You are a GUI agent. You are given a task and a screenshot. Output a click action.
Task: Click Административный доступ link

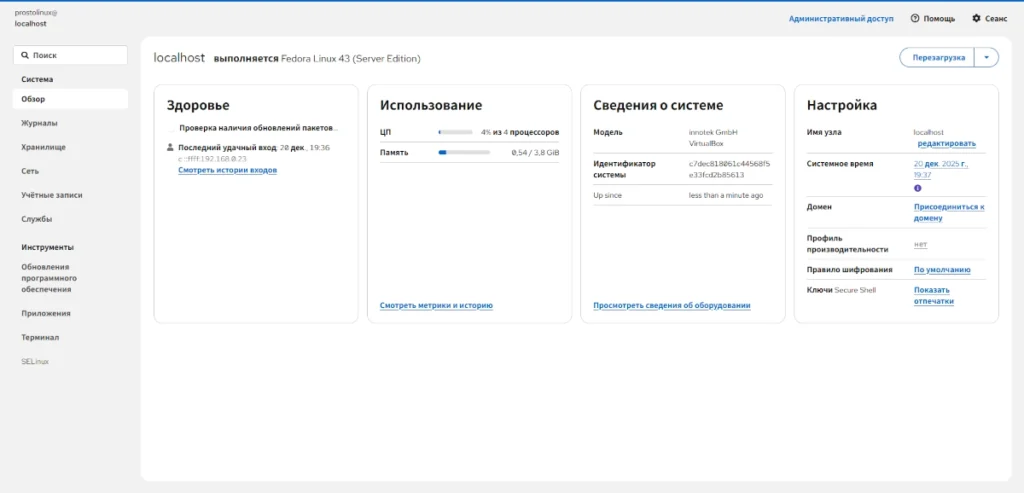(841, 19)
